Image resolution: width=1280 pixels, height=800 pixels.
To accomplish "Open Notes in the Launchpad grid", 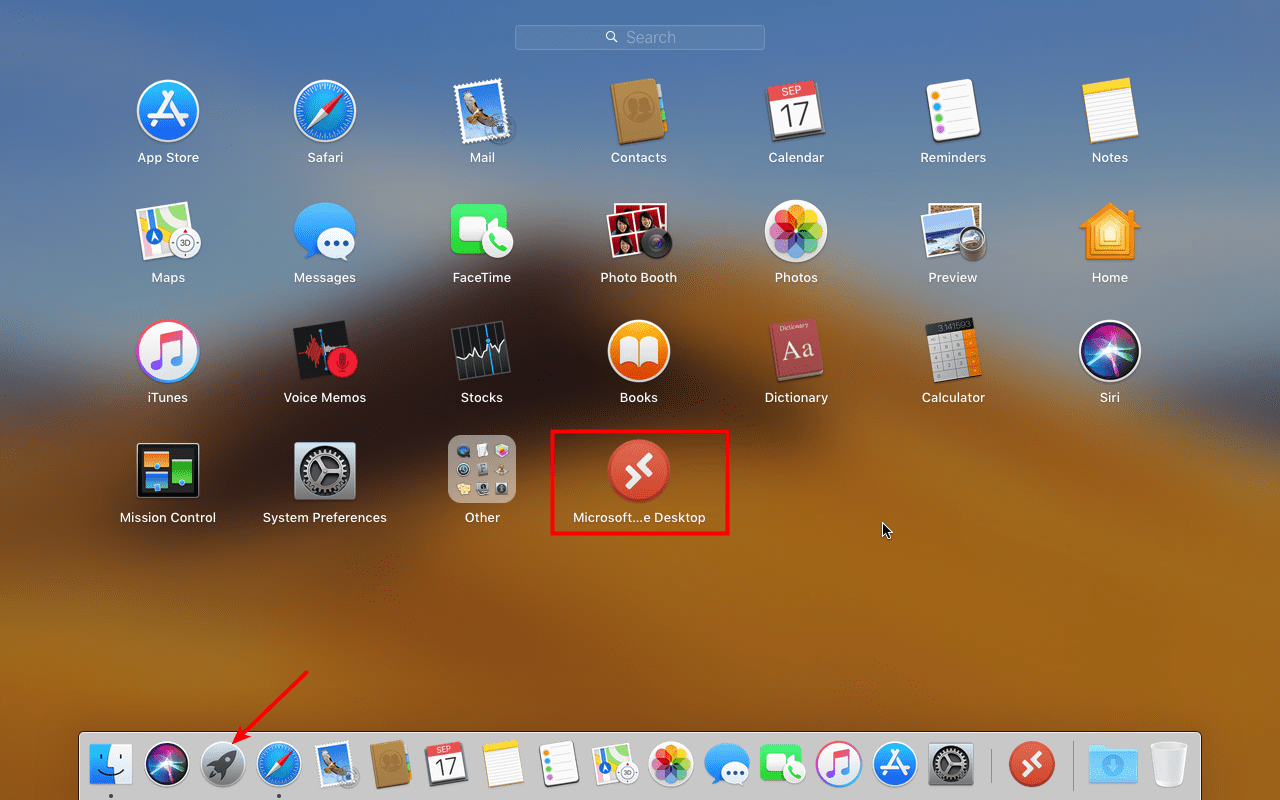I will [x=1110, y=111].
